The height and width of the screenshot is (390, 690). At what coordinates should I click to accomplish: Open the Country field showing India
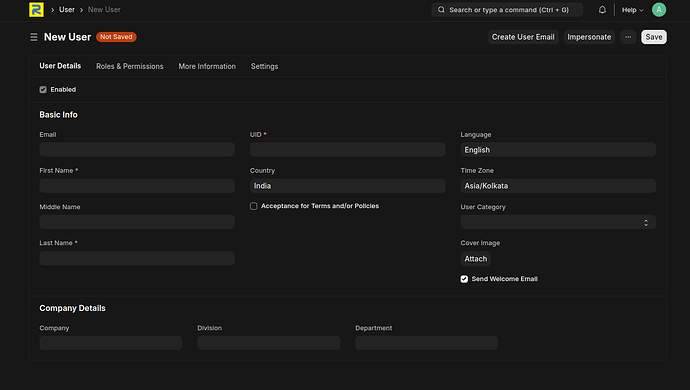pos(348,186)
